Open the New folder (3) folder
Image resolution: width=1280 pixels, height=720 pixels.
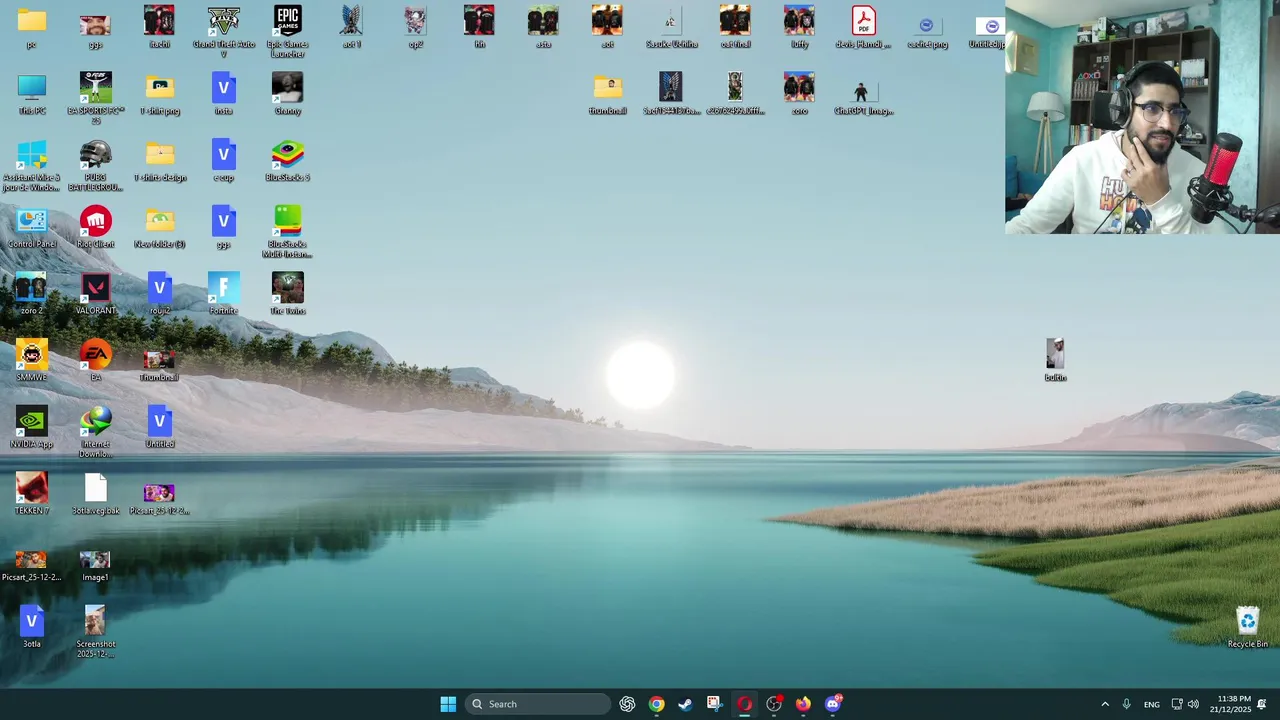click(x=160, y=227)
